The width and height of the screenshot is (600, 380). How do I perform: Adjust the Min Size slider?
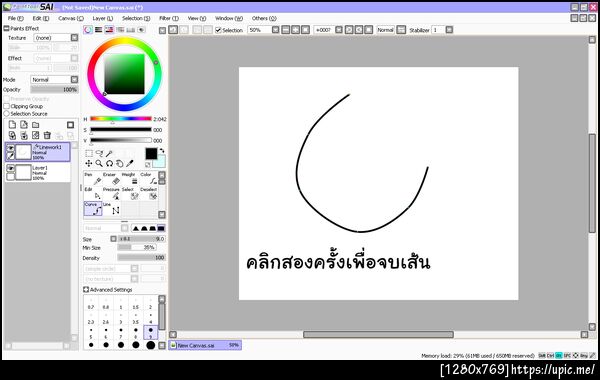137,248
